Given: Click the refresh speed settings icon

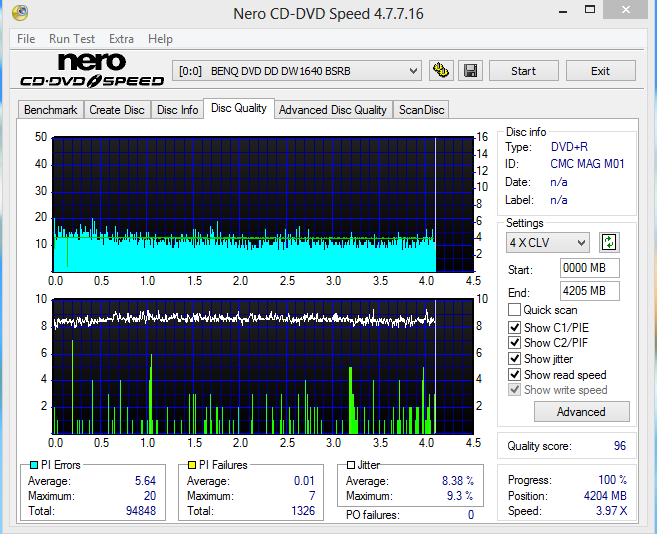Looking at the screenshot, I should [x=609, y=242].
